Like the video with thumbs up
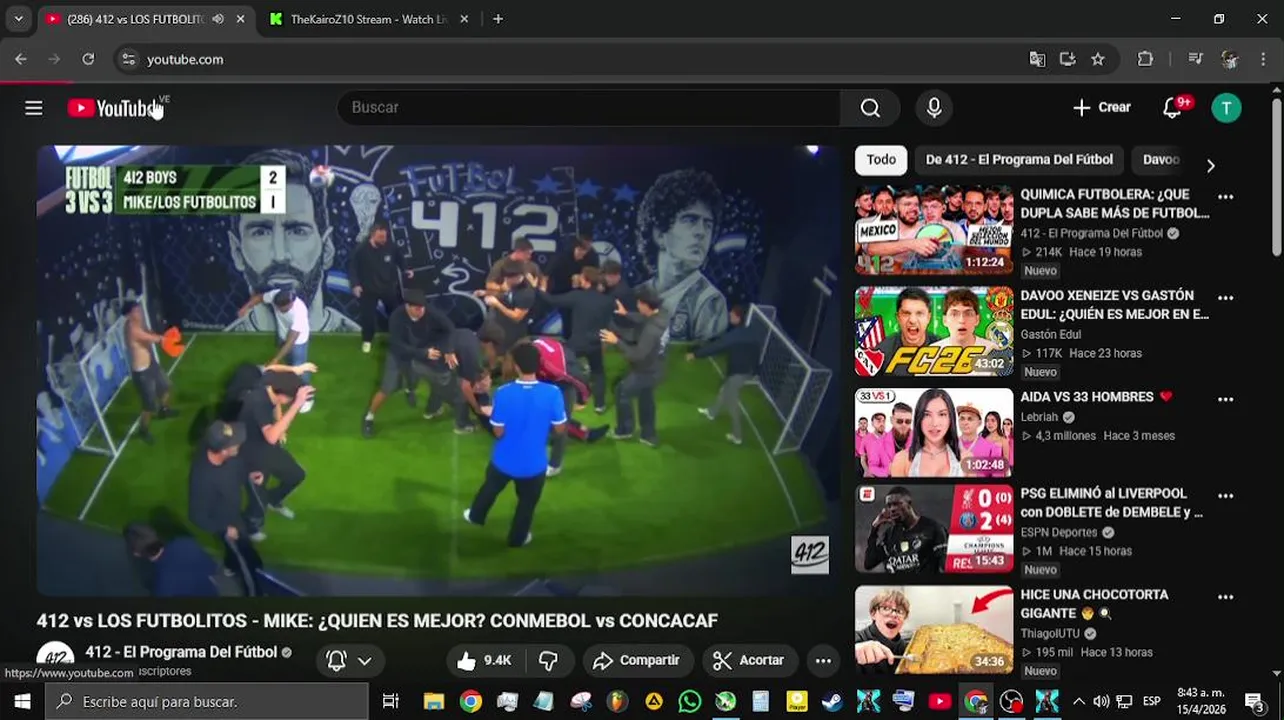This screenshot has height=720, width=1284. 483,660
